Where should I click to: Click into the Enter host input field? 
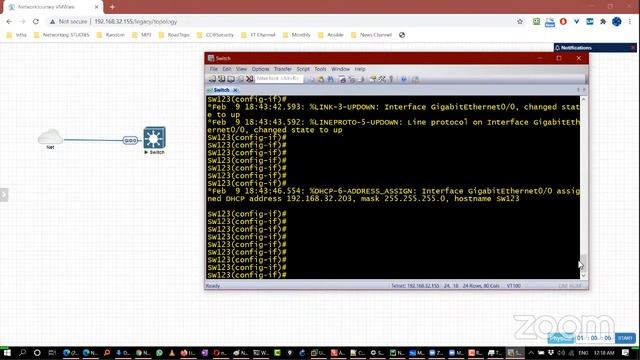[x=279, y=78]
